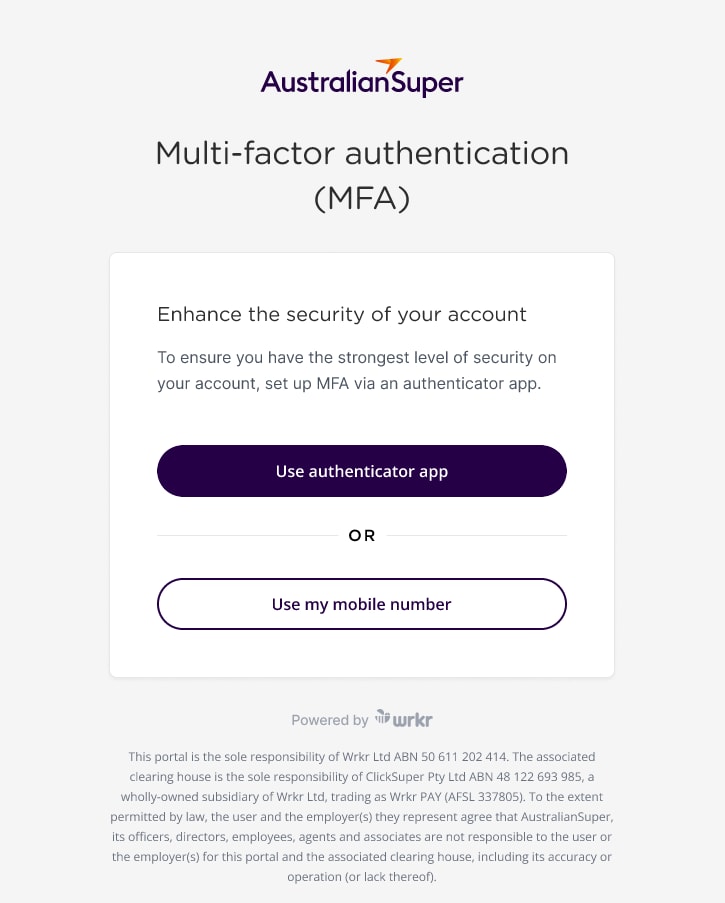Click the AustralianSuper logo

pos(362,78)
